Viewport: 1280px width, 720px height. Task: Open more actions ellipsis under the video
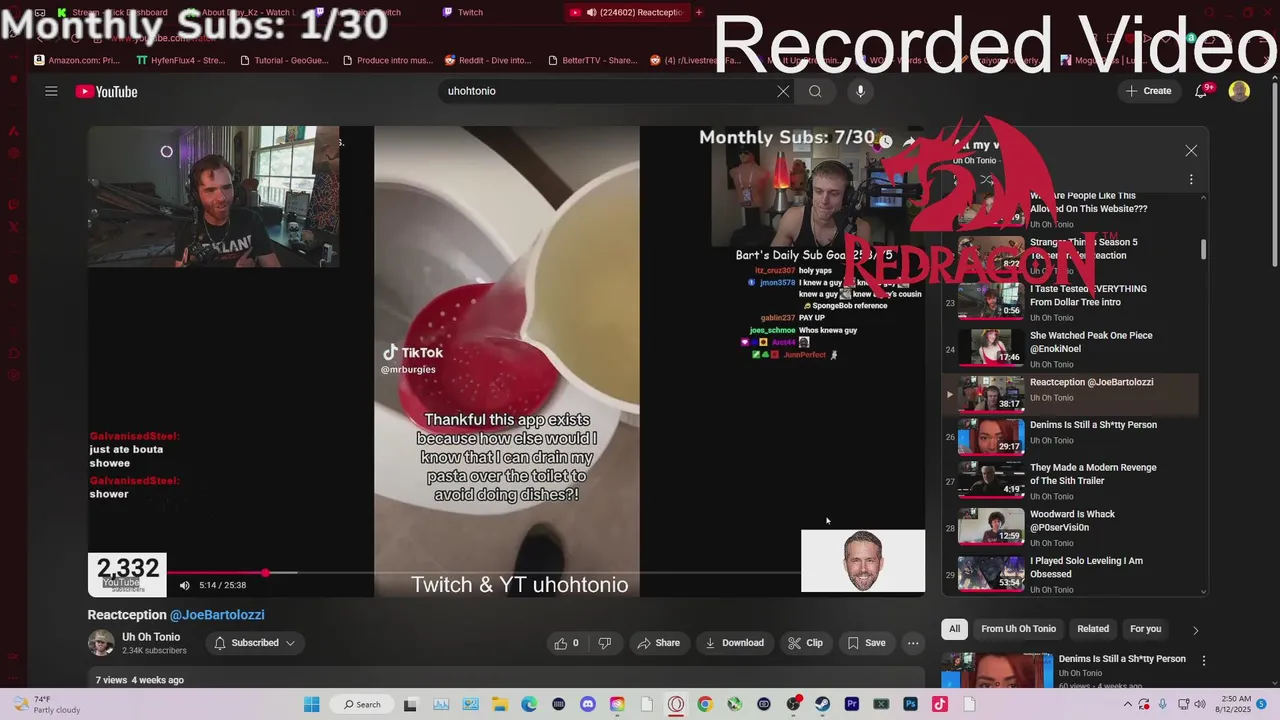(x=913, y=643)
